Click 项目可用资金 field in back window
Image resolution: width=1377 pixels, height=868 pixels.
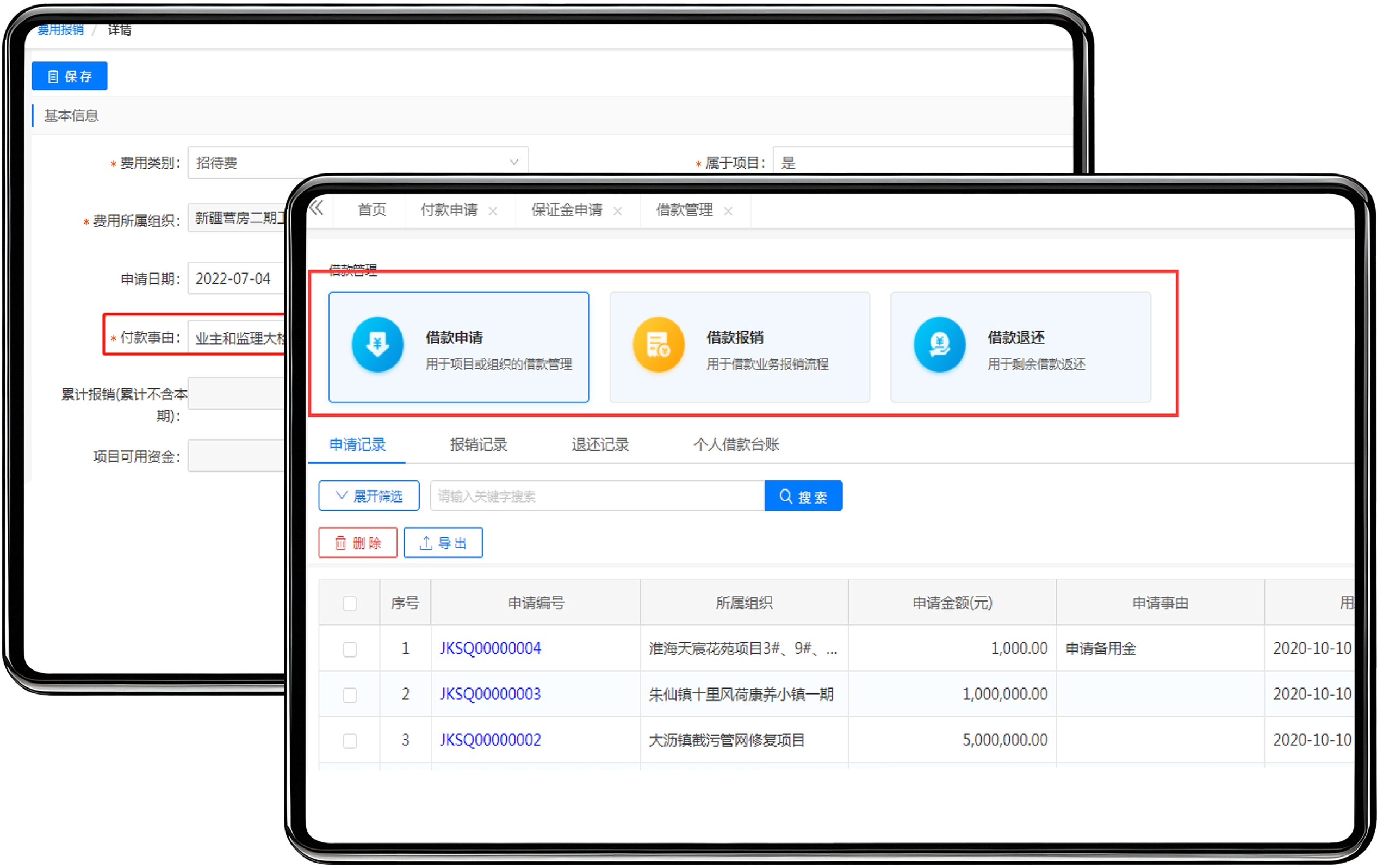click(x=236, y=456)
